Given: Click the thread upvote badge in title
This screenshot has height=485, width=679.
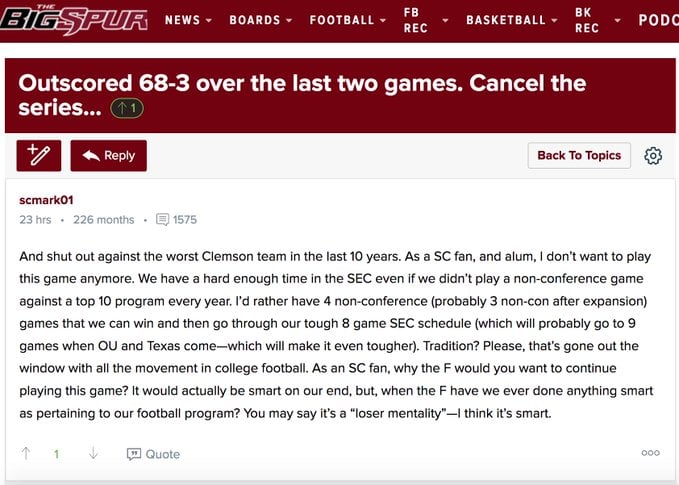Looking at the screenshot, I should [127, 108].
